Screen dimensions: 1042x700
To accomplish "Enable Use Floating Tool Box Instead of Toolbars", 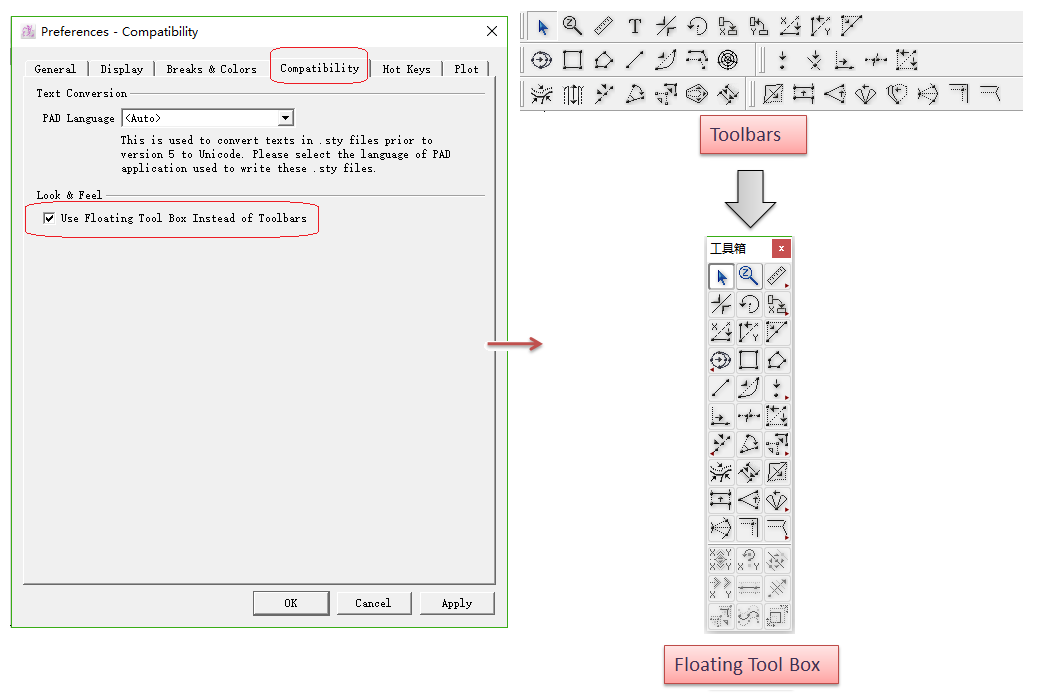I will pyautogui.click(x=48, y=218).
